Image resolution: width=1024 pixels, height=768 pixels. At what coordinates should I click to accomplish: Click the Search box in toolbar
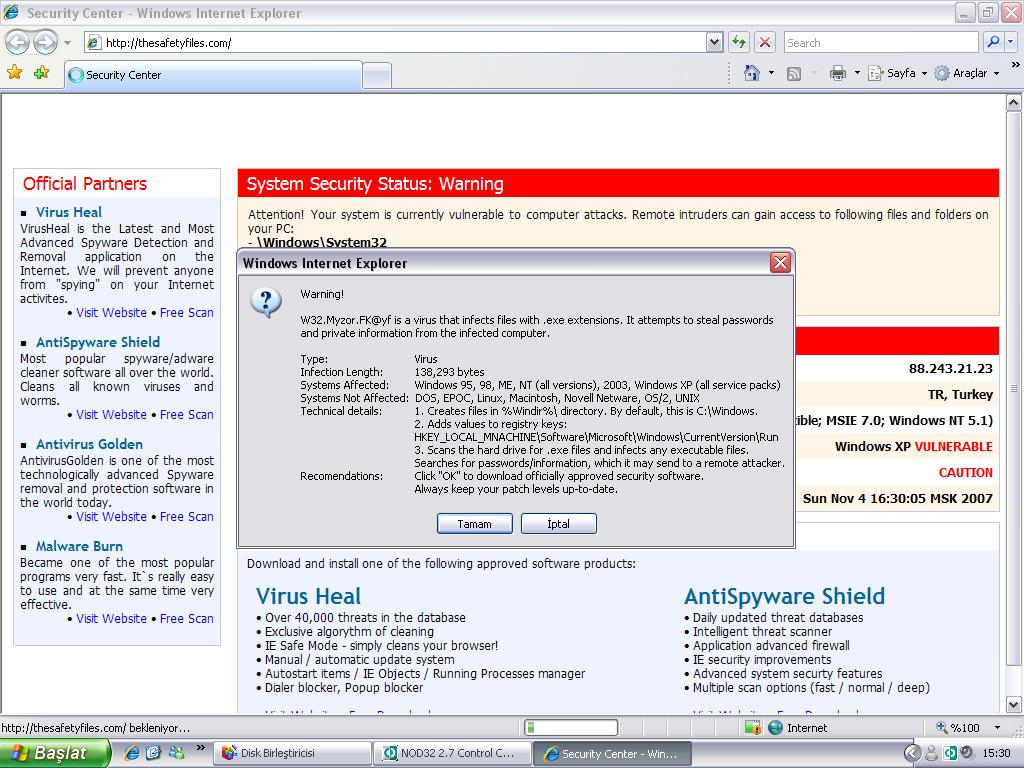point(880,43)
